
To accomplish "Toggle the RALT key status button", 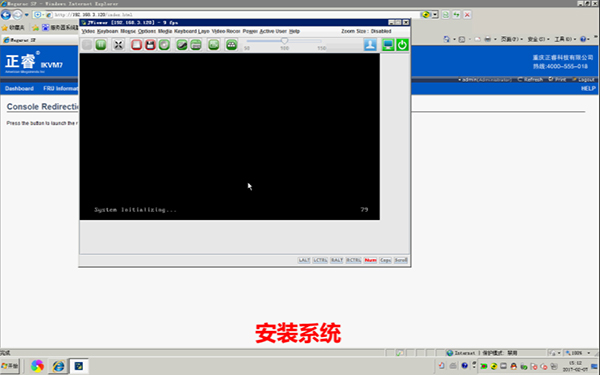I will click(337, 260).
